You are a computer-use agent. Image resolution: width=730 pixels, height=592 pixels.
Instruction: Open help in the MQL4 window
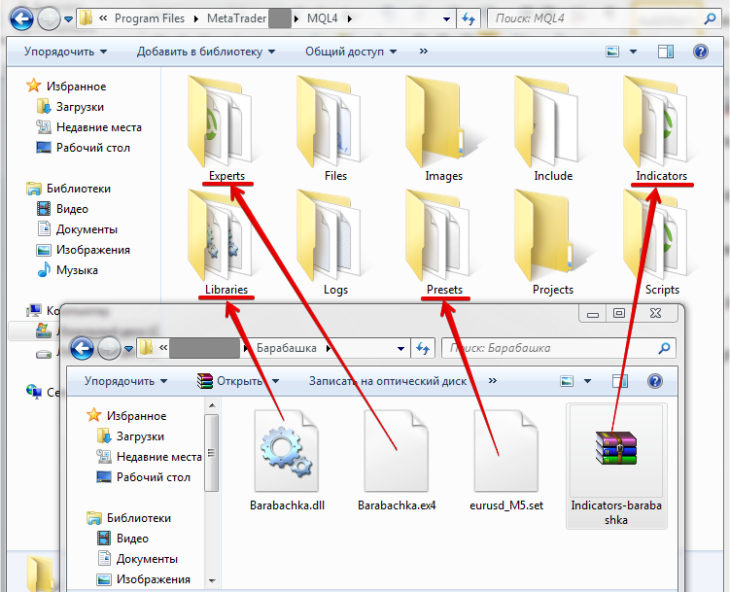700,51
